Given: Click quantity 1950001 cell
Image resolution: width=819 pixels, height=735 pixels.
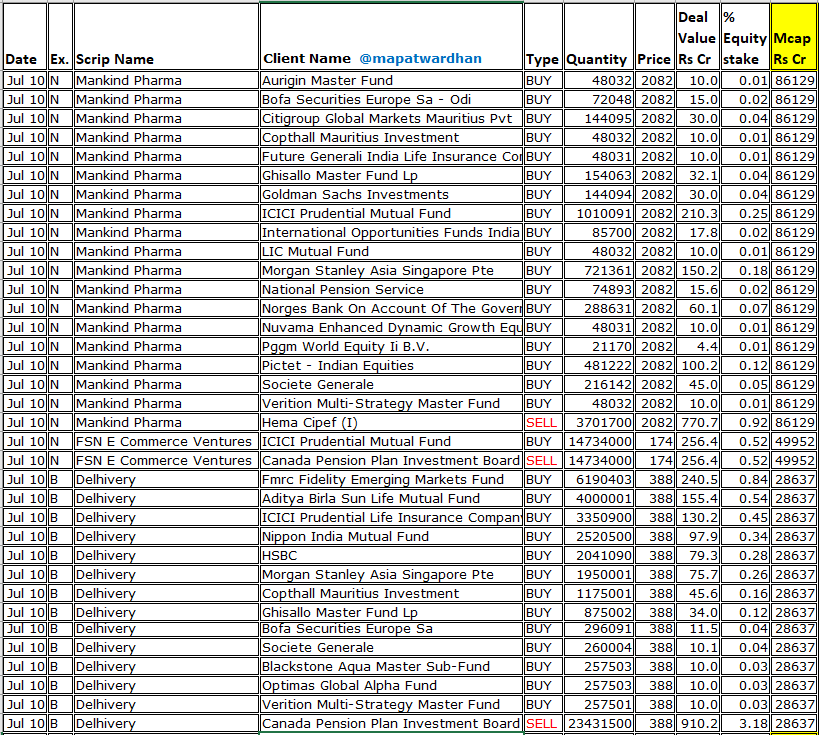Looking at the screenshot, I should tap(599, 575).
